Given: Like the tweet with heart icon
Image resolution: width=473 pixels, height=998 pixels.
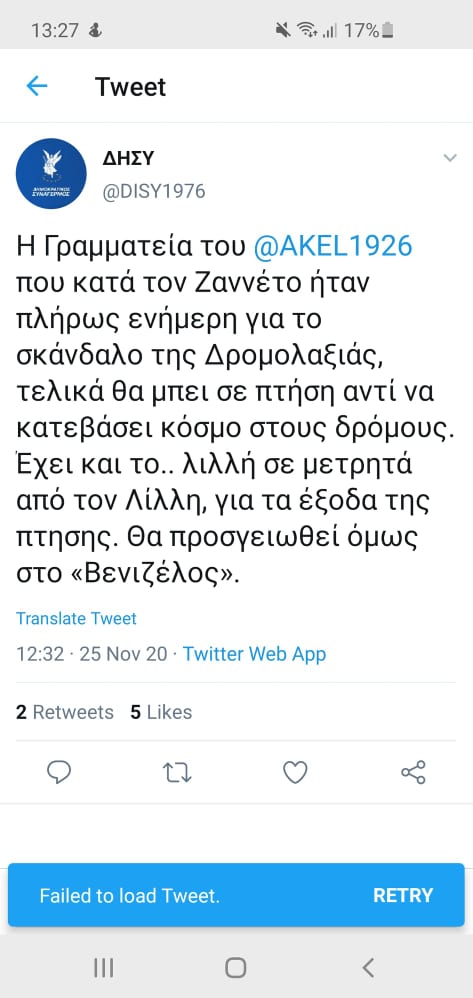Looking at the screenshot, I should pos(295,773).
